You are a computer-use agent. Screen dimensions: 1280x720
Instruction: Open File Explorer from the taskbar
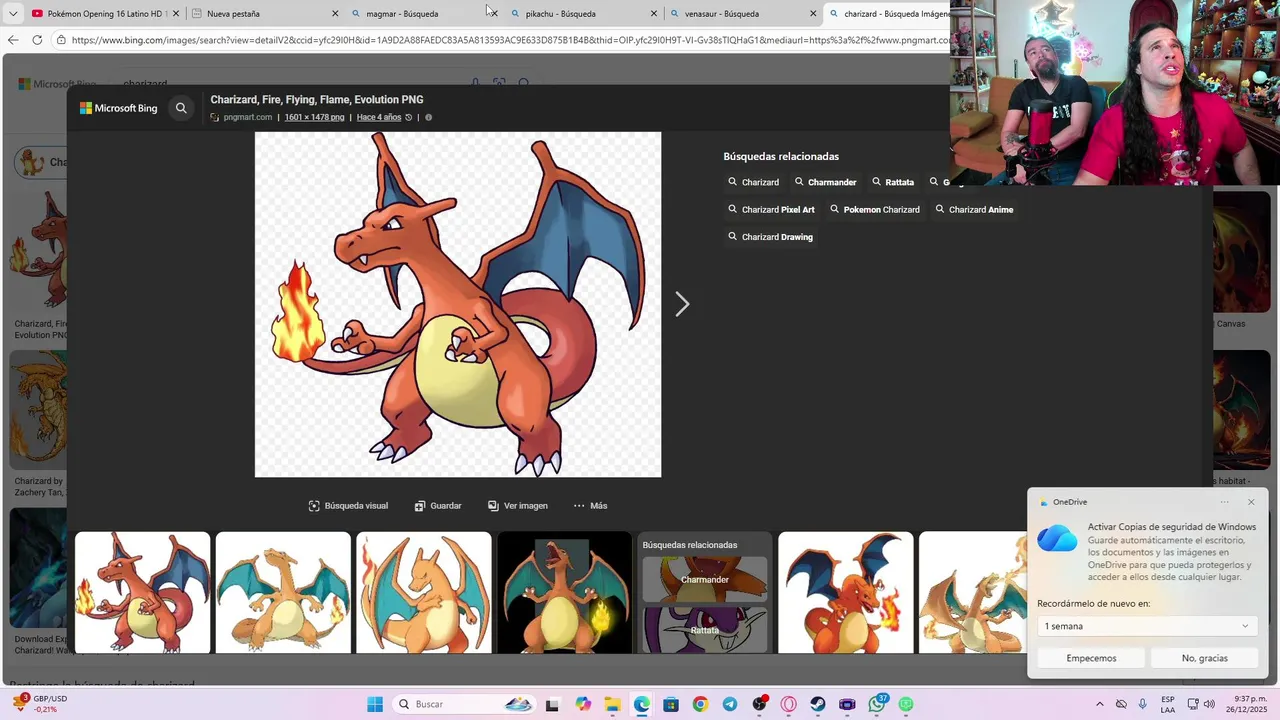point(612,704)
